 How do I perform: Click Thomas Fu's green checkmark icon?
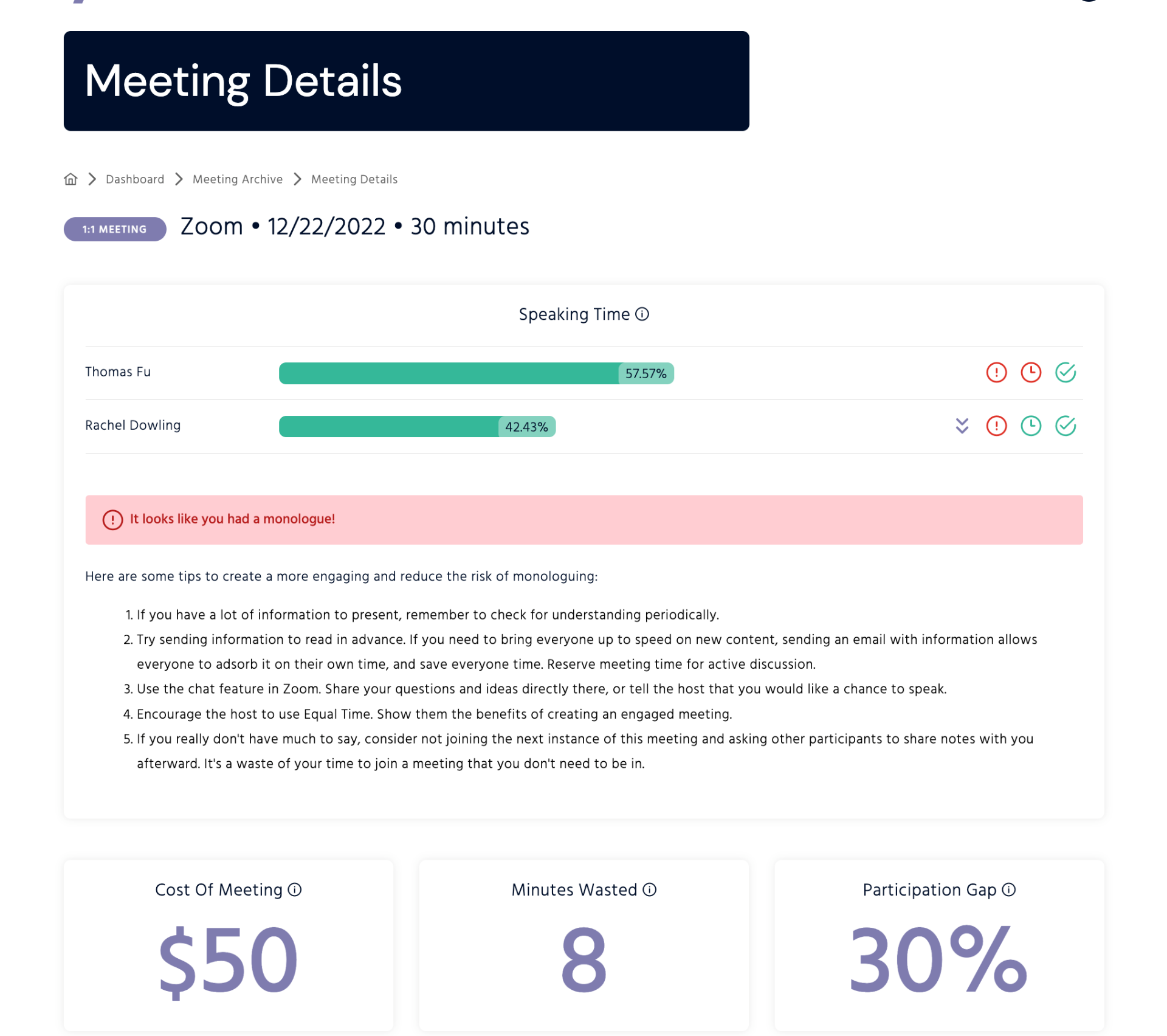pos(1065,372)
